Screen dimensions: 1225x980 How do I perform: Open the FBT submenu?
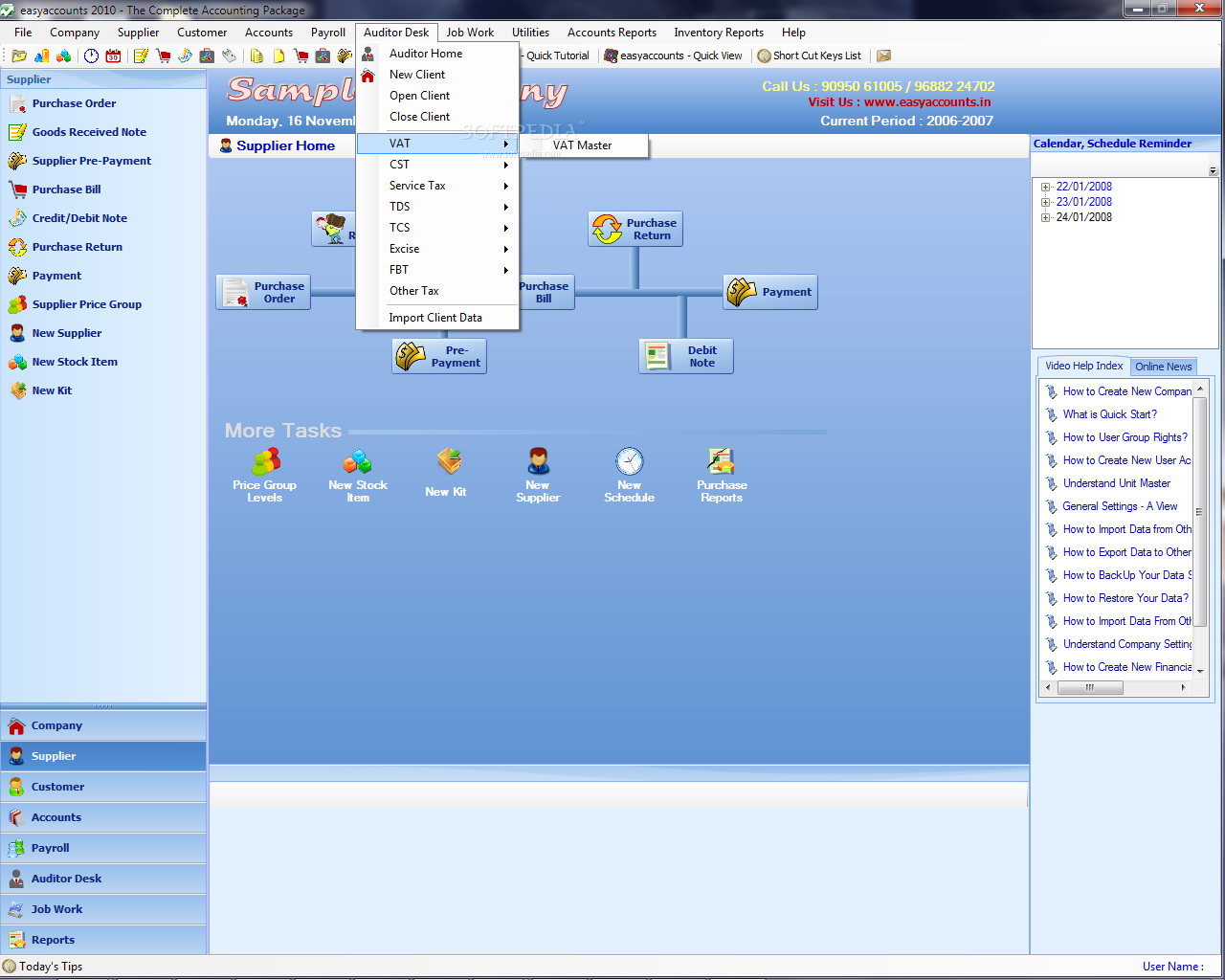pos(437,270)
